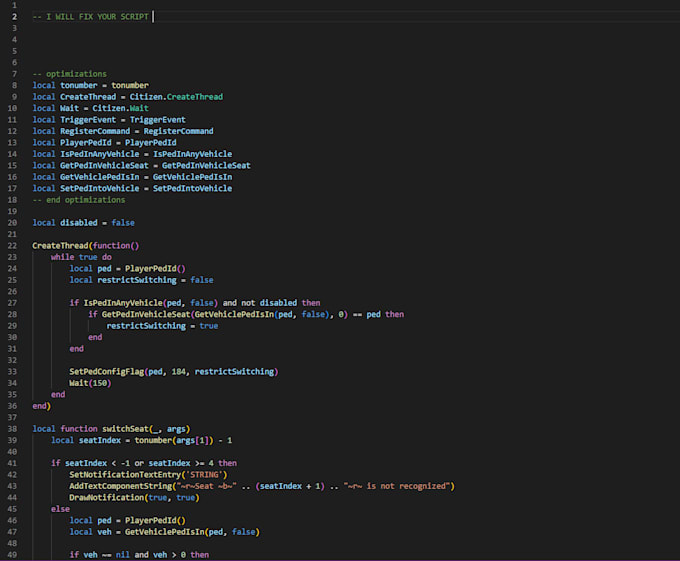Click 'local disabled = false' statement
680x561 pixels.
(x=83, y=223)
